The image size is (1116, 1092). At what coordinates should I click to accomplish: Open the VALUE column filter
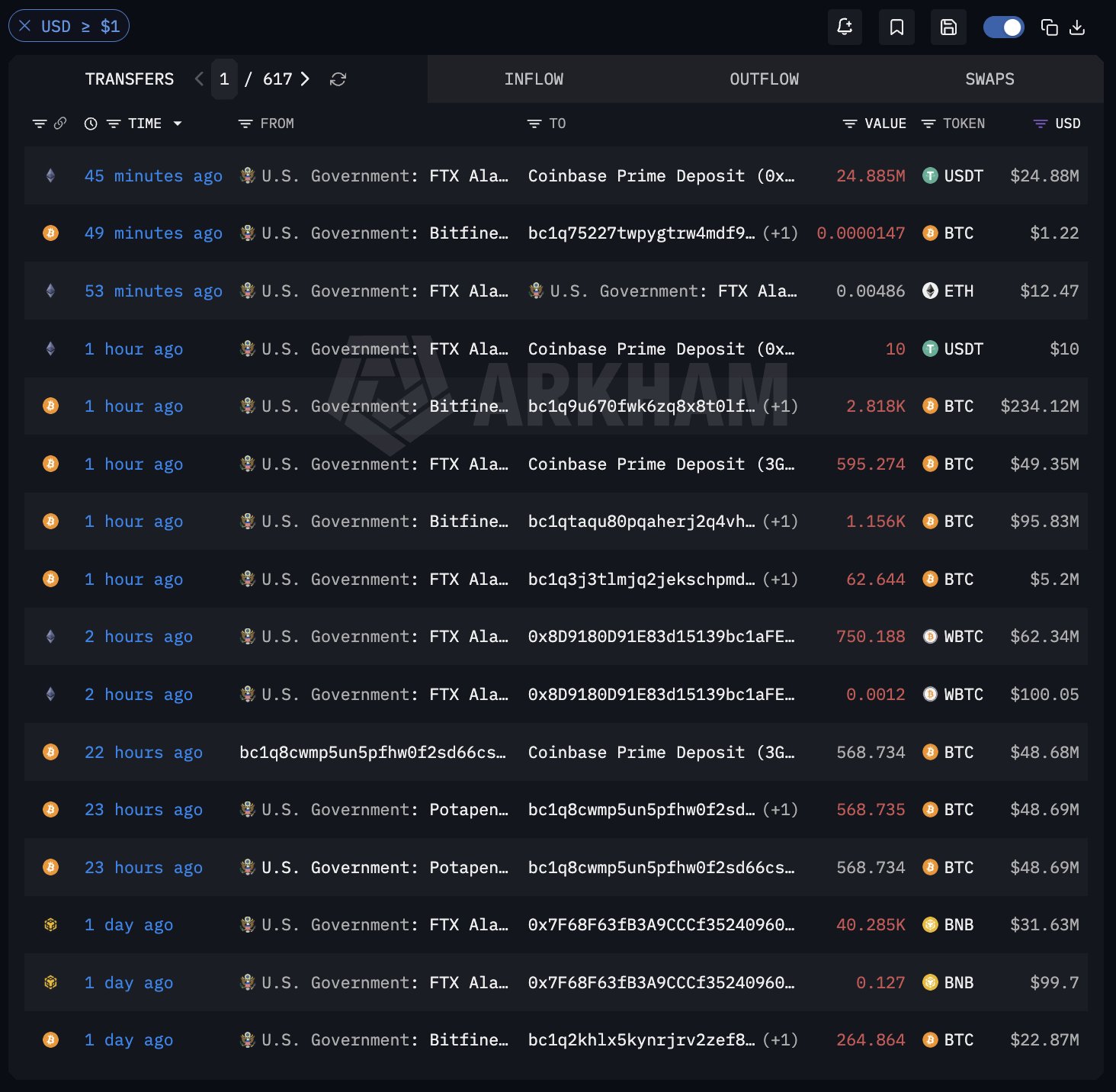[x=850, y=124]
